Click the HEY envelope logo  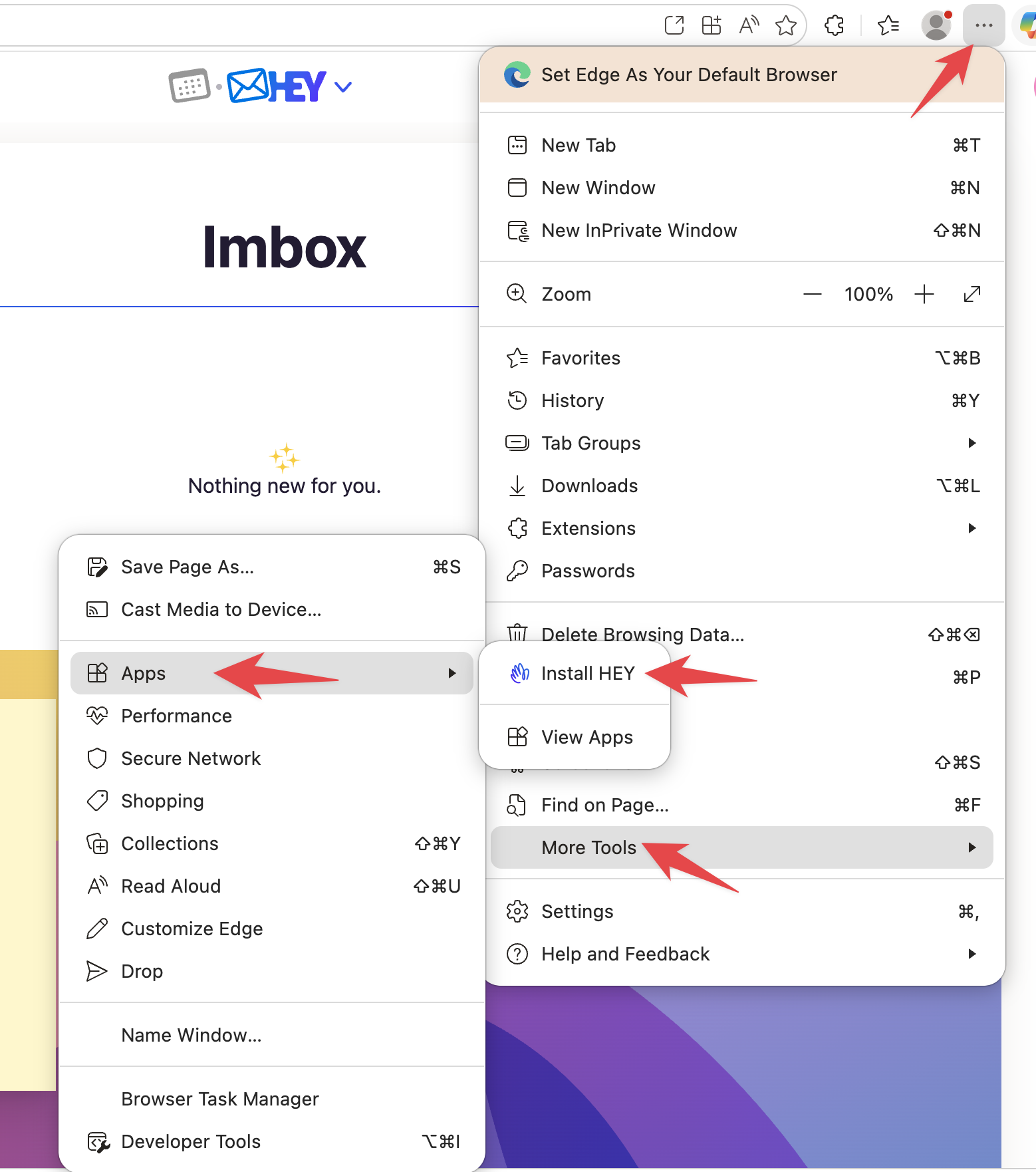tap(277, 86)
